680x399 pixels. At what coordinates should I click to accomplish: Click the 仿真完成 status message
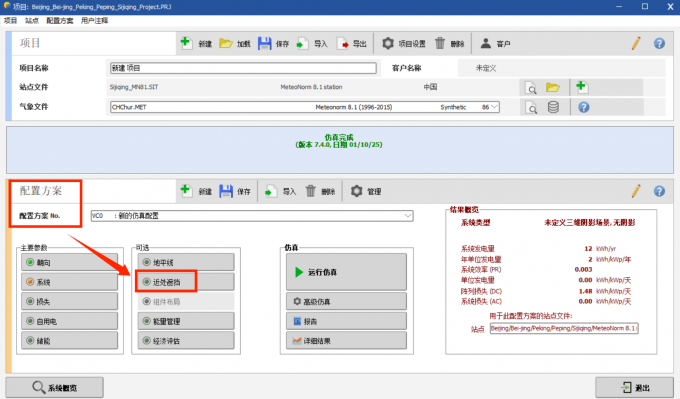coord(339,137)
